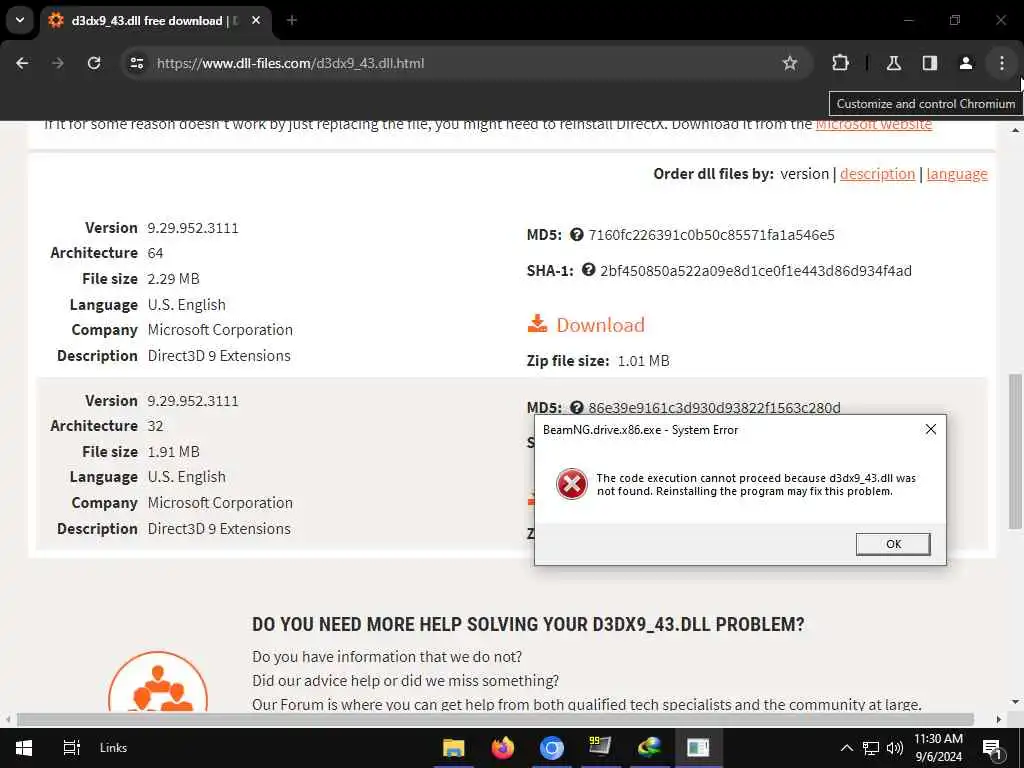The width and height of the screenshot is (1024, 768).
Task: Select the SHA-1 hash value
Action: coord(756,270)
